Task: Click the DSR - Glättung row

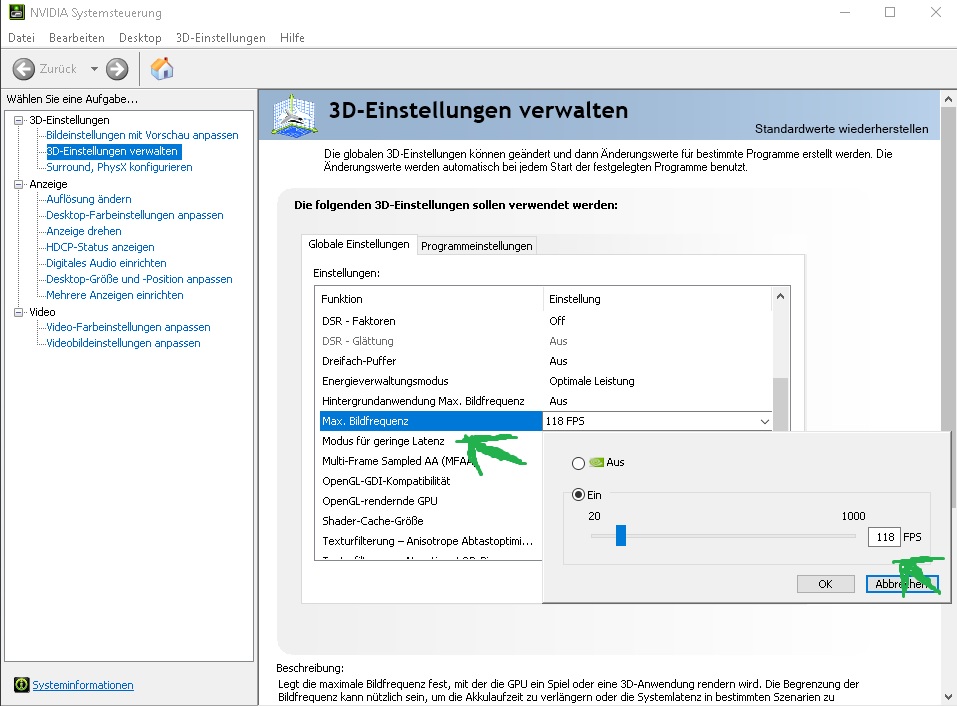Action: (x=546, y=341)
